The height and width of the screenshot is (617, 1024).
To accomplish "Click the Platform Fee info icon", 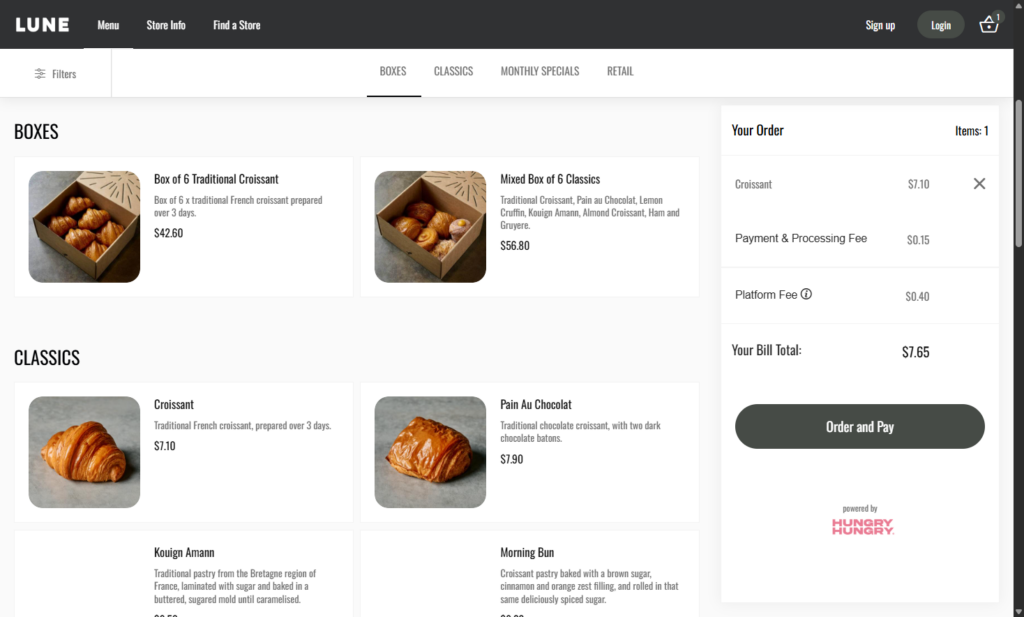I will tap(807, 293).
